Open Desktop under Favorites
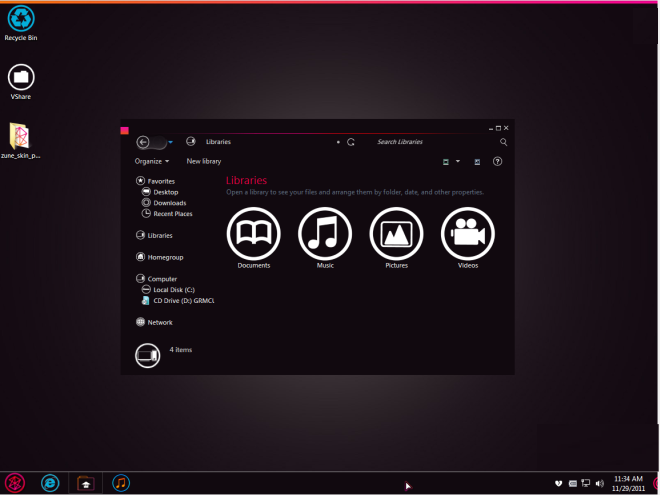Screen dimensions: 660x495 (x=160, y=192)
